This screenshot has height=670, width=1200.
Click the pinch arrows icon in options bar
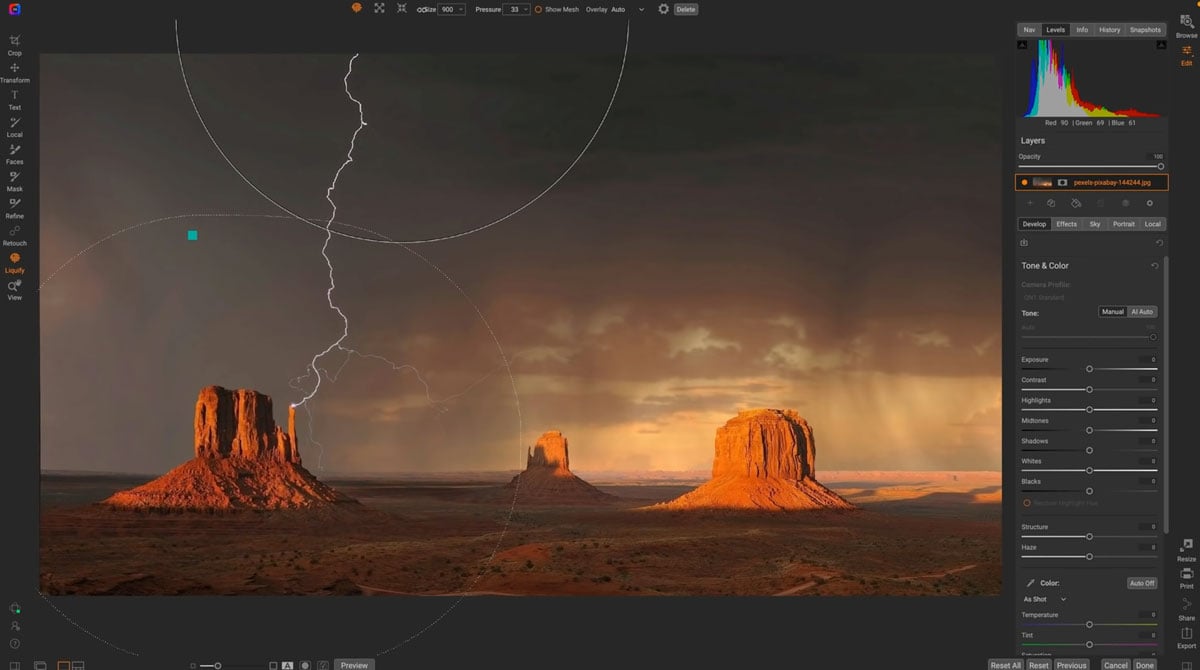click(x=401, y=8)
